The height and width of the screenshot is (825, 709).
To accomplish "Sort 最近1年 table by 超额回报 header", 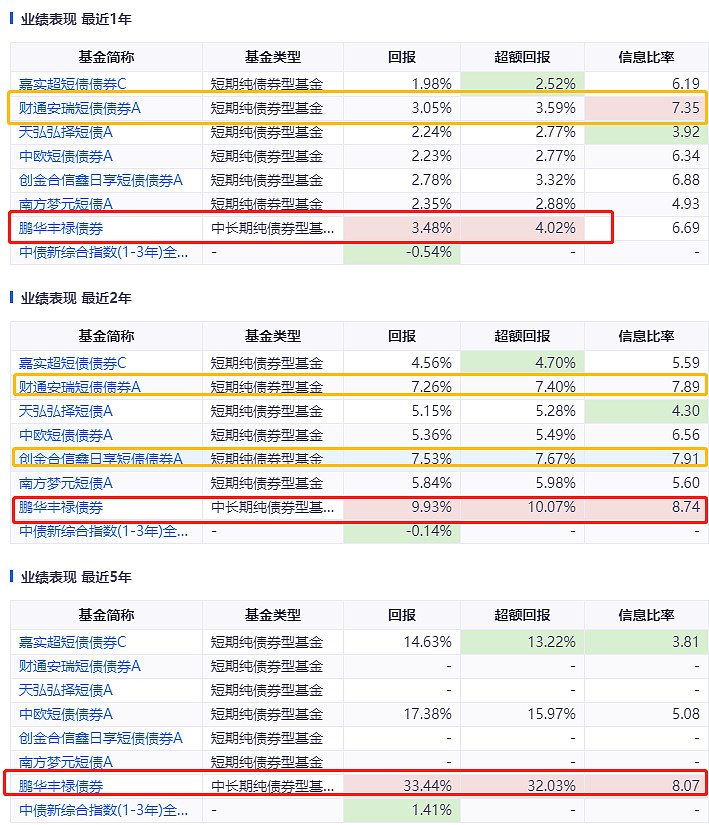I will (522, 57).
